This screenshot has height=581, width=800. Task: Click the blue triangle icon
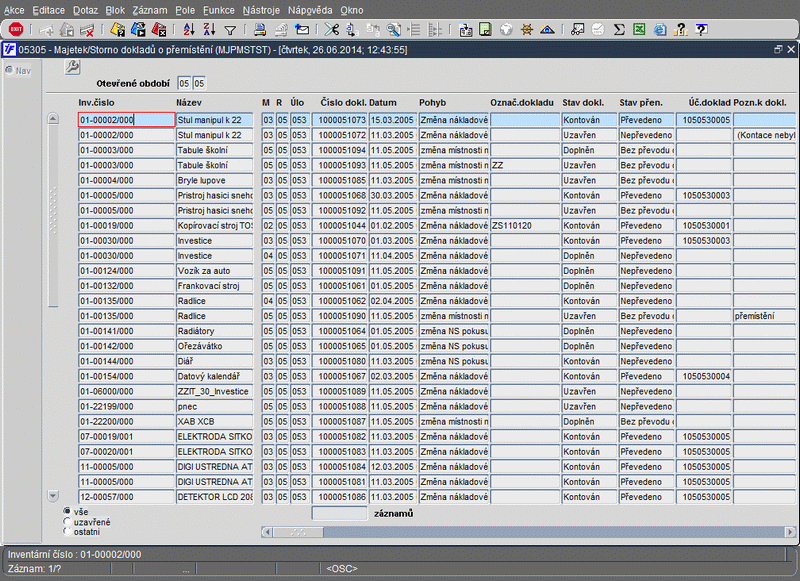(547, 30)
